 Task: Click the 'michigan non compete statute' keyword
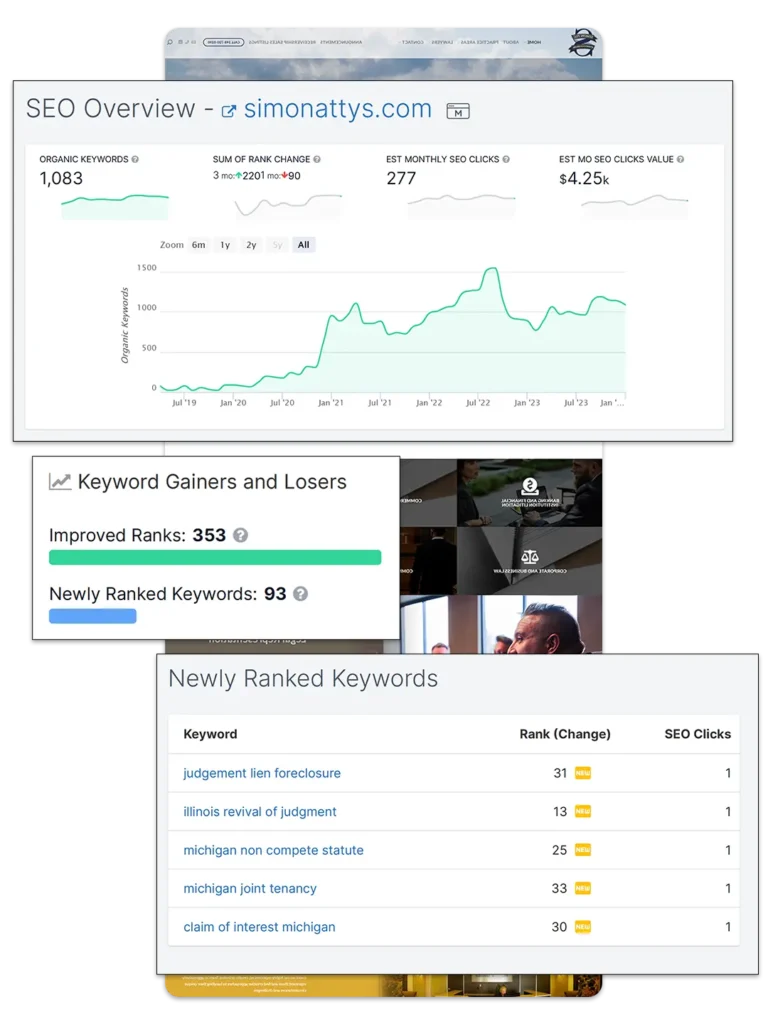[x=273, y=850]
